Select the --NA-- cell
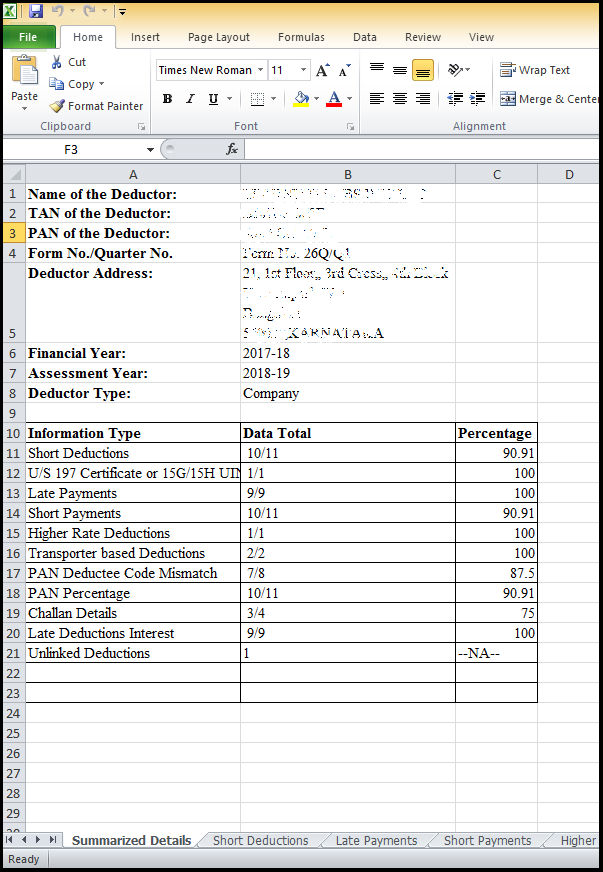This screenshot has width=603, height=872. (x=496, y=653)
